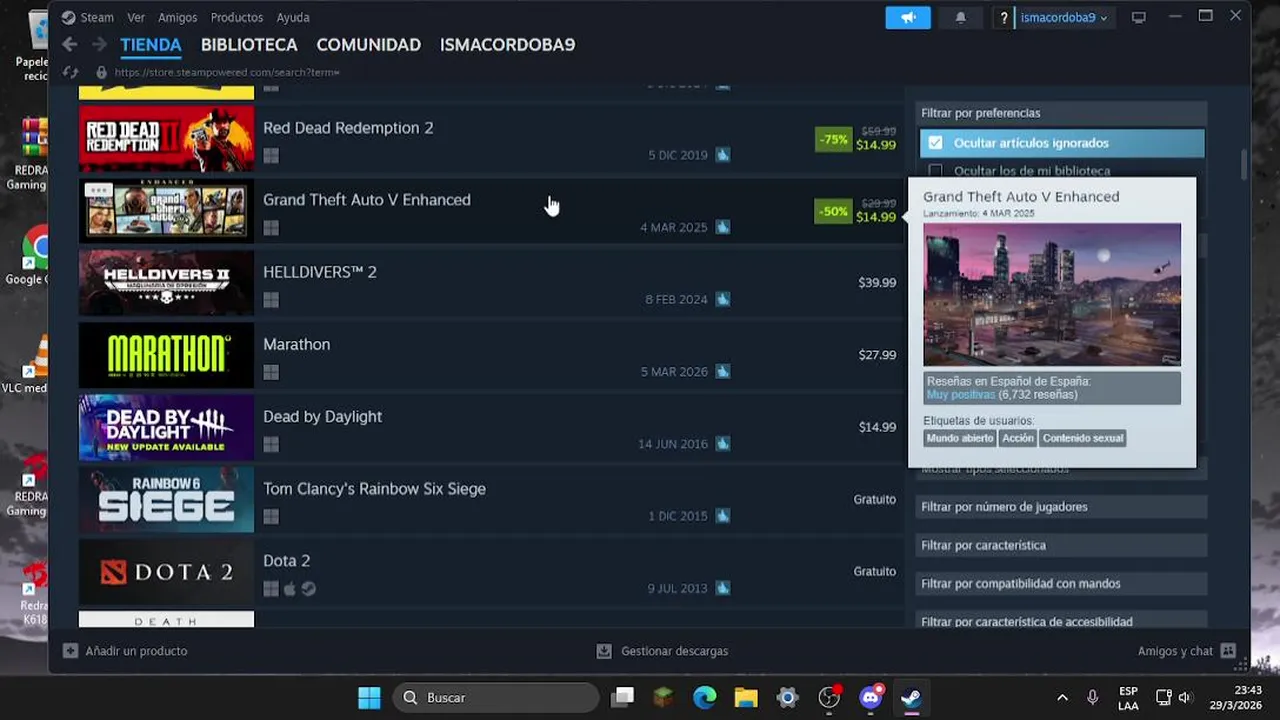Open File Explorer from taskbar
Screen dimensions: 1280x720
746,697
